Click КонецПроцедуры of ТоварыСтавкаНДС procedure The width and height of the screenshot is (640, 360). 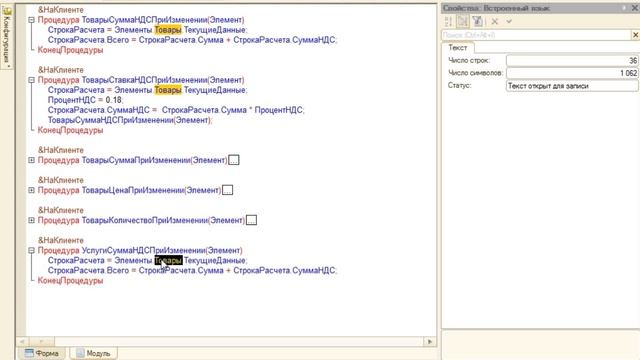[70, 130]
